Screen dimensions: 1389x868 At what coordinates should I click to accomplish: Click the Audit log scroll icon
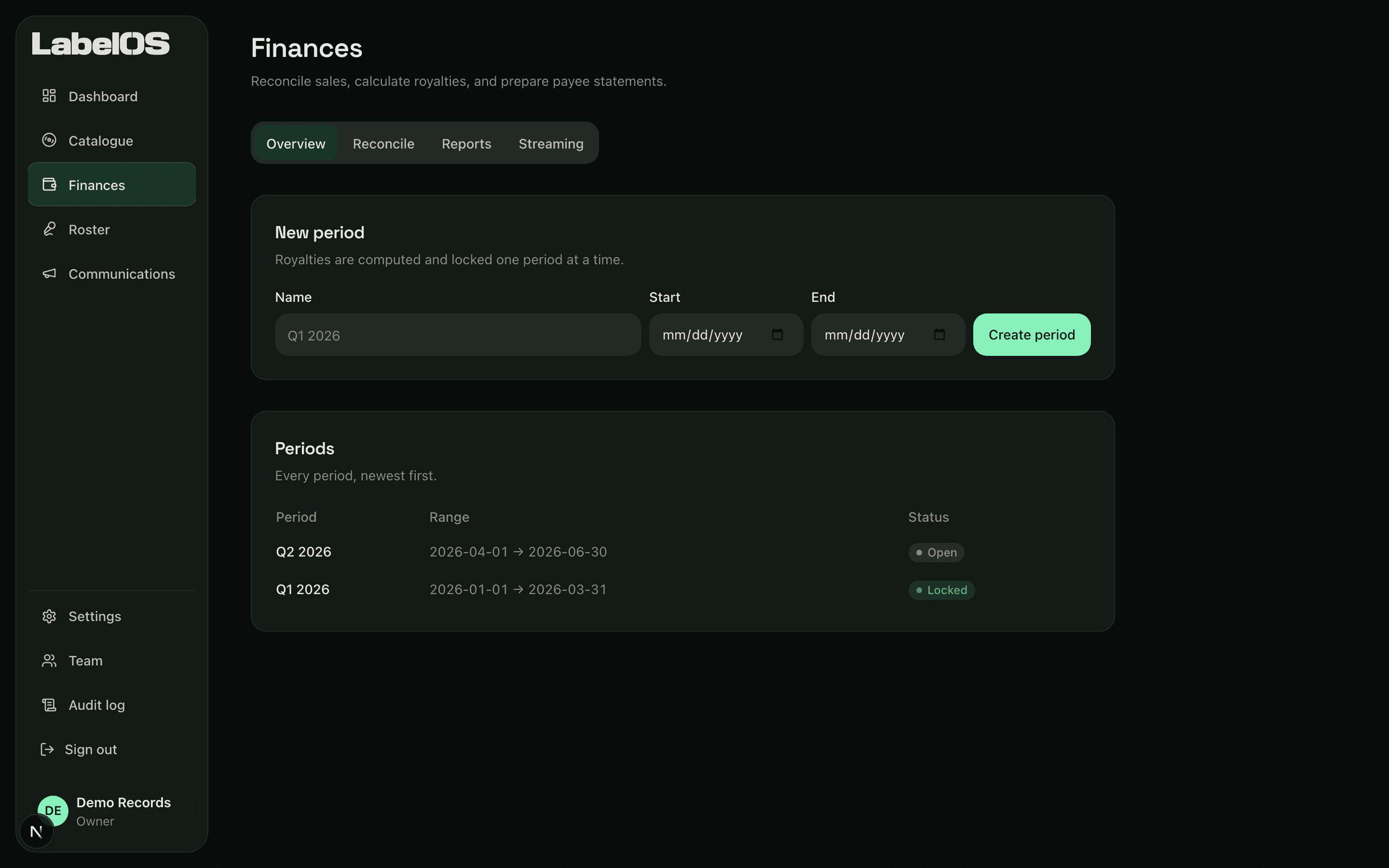49,705
